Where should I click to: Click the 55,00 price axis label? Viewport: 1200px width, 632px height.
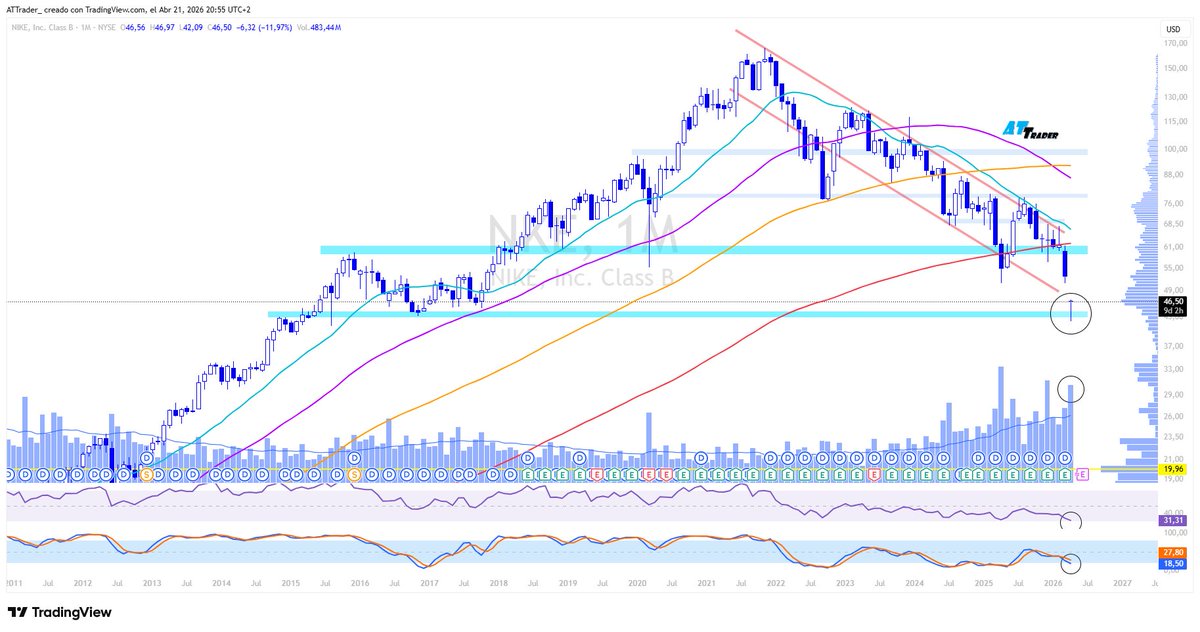pos(1172,267)
